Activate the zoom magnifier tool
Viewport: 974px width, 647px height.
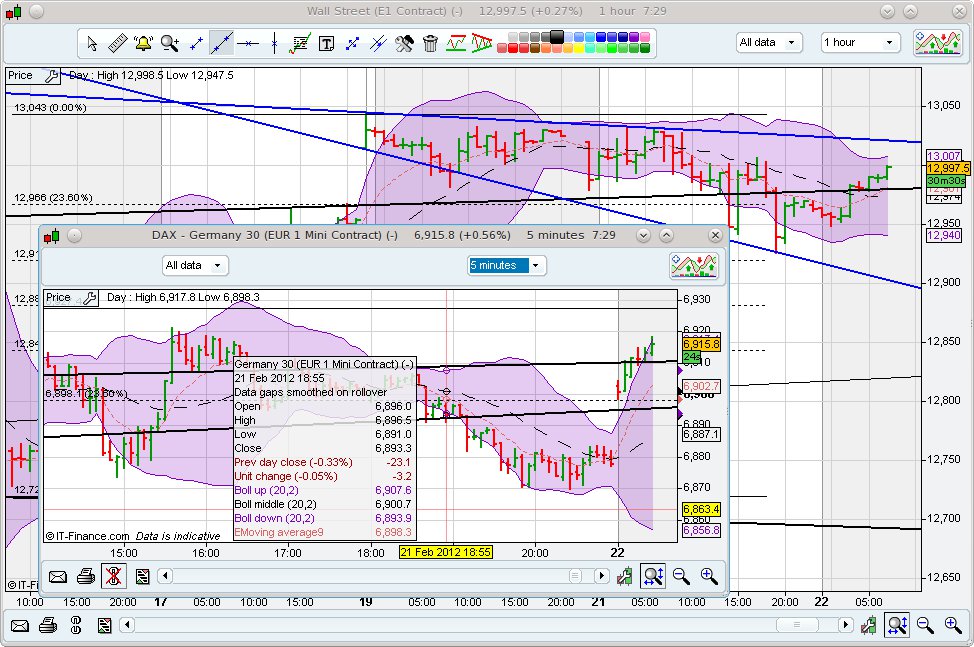click(168, 42)
